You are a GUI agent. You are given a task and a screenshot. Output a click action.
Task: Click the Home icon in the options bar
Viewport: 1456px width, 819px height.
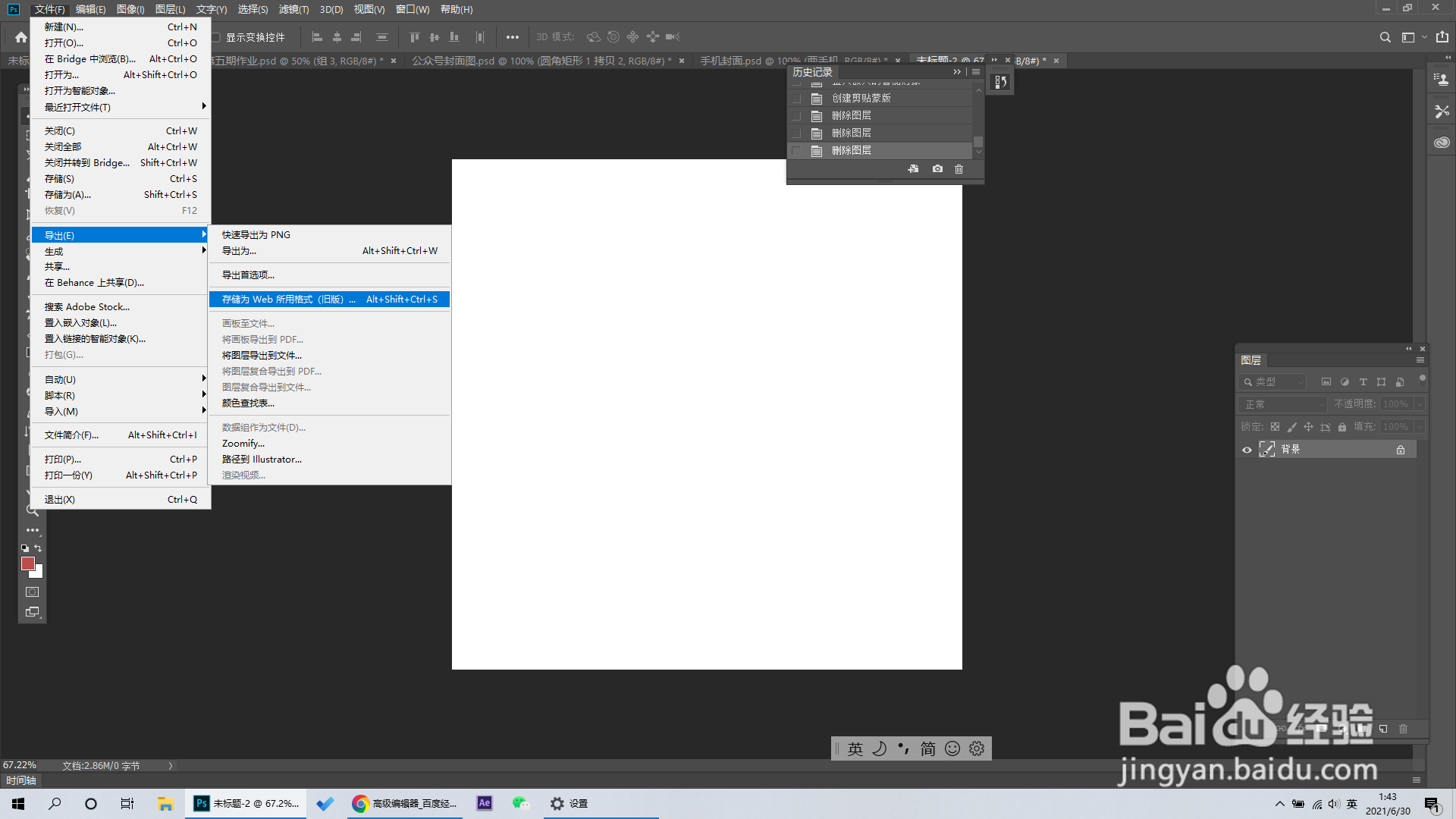20,37
